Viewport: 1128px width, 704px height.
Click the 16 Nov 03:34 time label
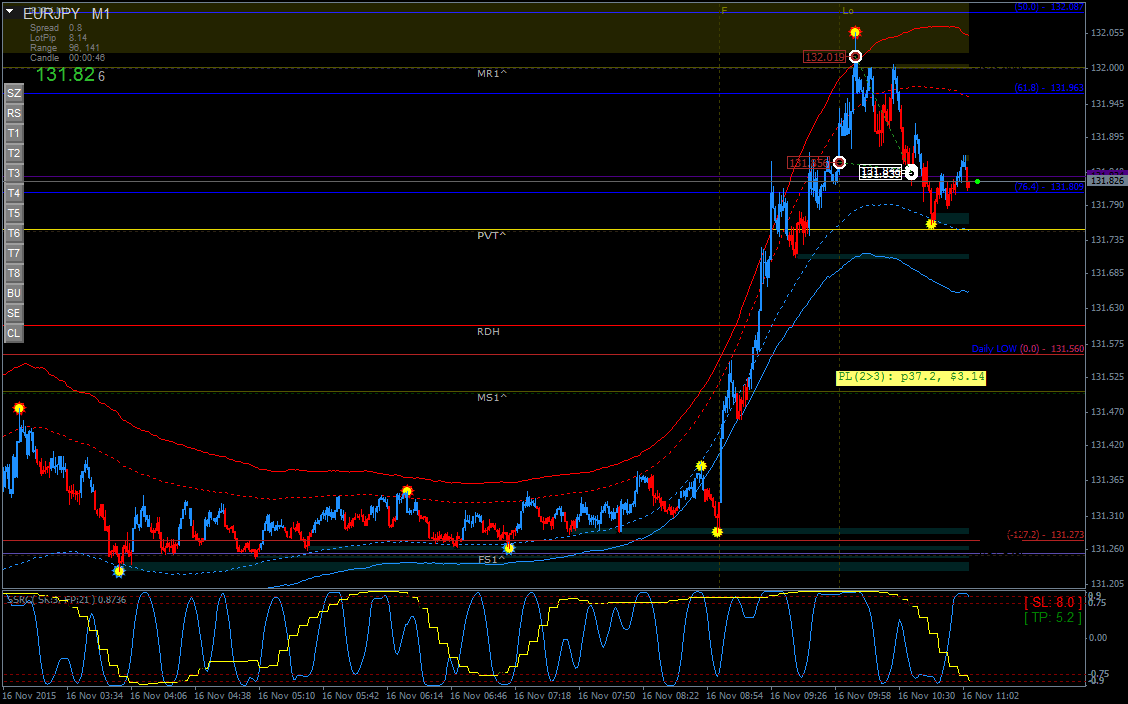95,696
